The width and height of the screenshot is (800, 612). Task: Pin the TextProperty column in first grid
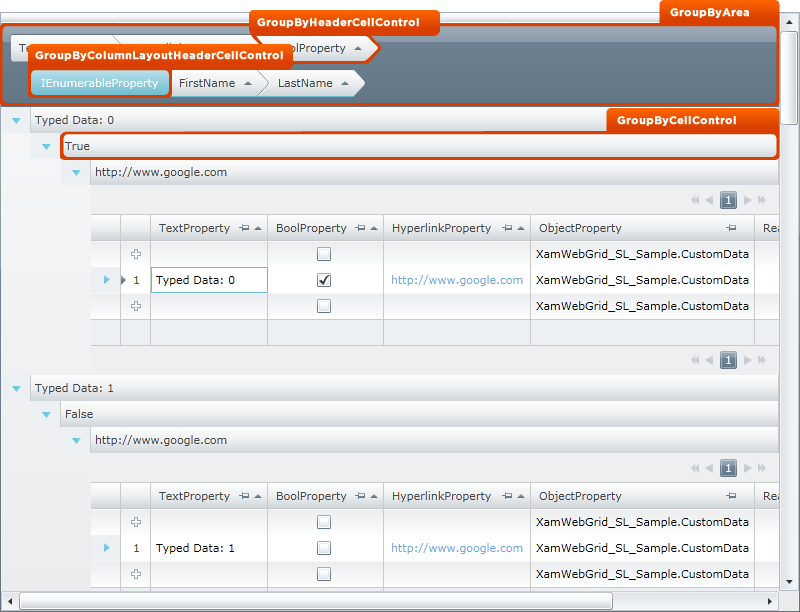[245, 229]
